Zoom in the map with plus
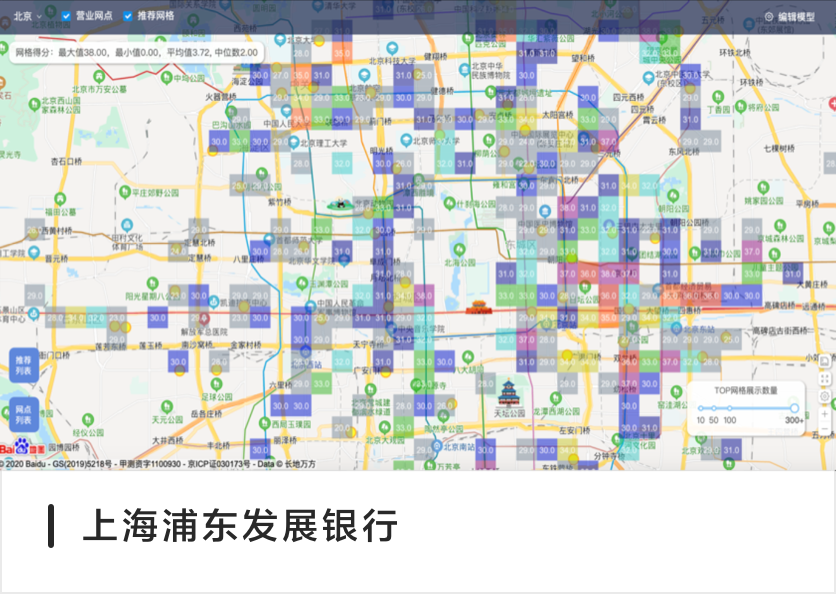 [x=824, y=414]
